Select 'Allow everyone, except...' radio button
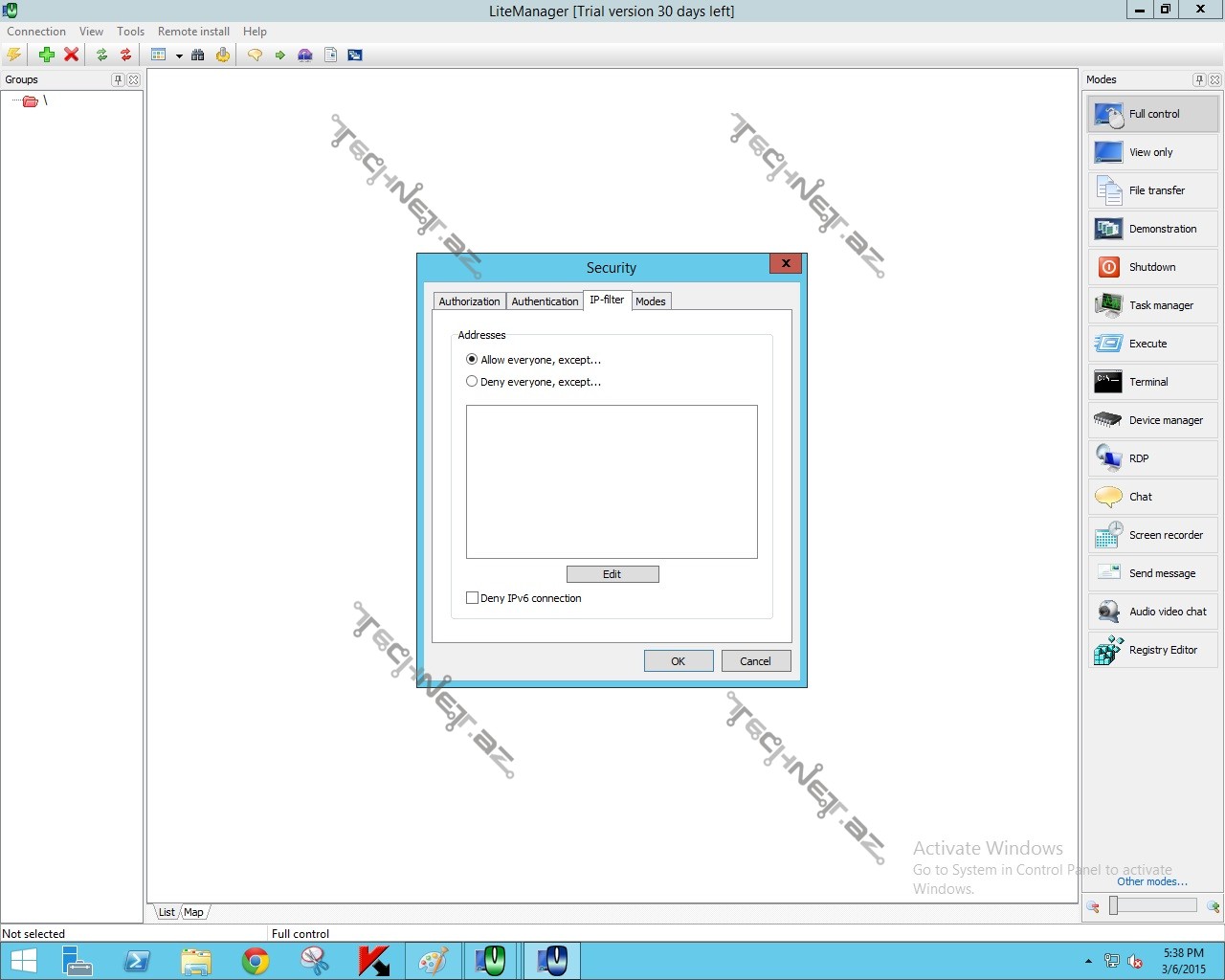This screenshot has height=980, width=1225. coord(472,360)
